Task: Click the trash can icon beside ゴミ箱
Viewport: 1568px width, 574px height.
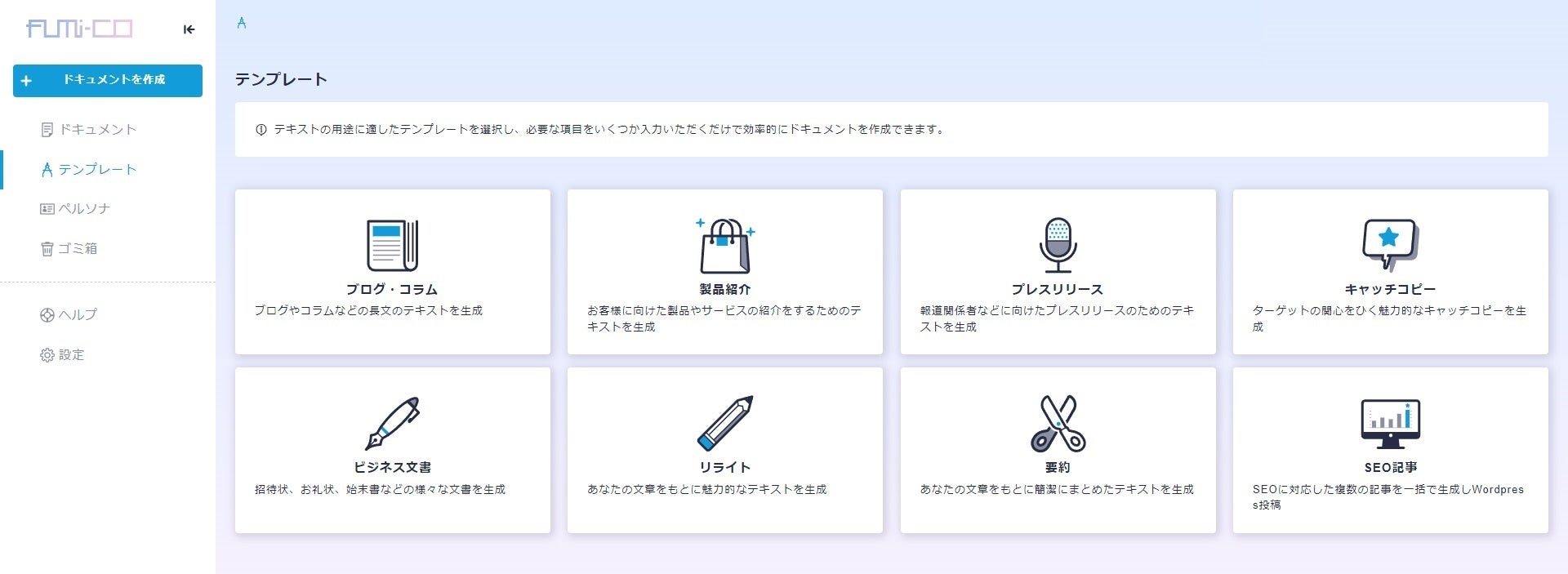Action: (x=47, y=249)
